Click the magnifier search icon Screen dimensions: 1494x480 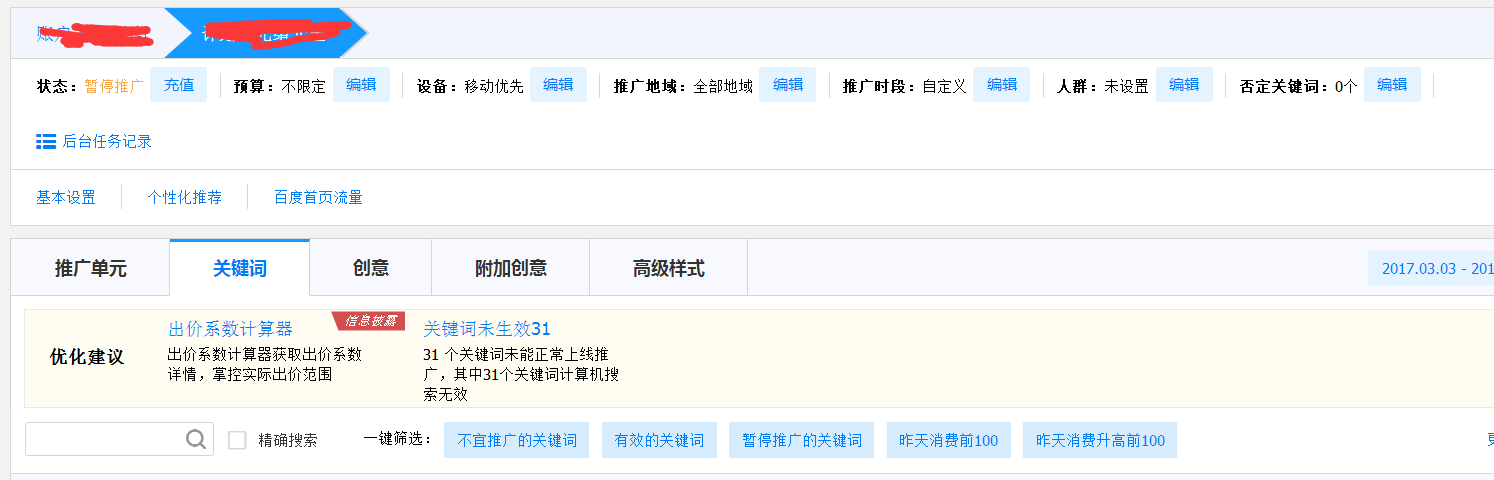[197, 439]
